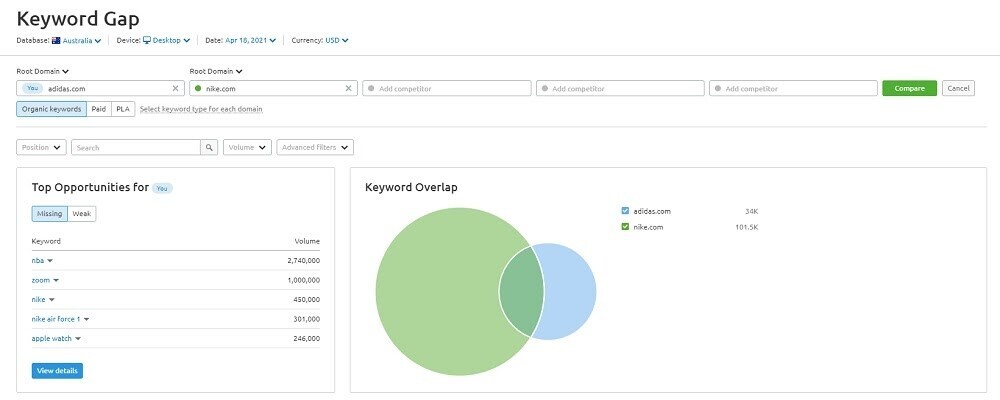This screenshot has height=400, width=1000.
Task: Open the Position filter dropdown
Action: 41,147
